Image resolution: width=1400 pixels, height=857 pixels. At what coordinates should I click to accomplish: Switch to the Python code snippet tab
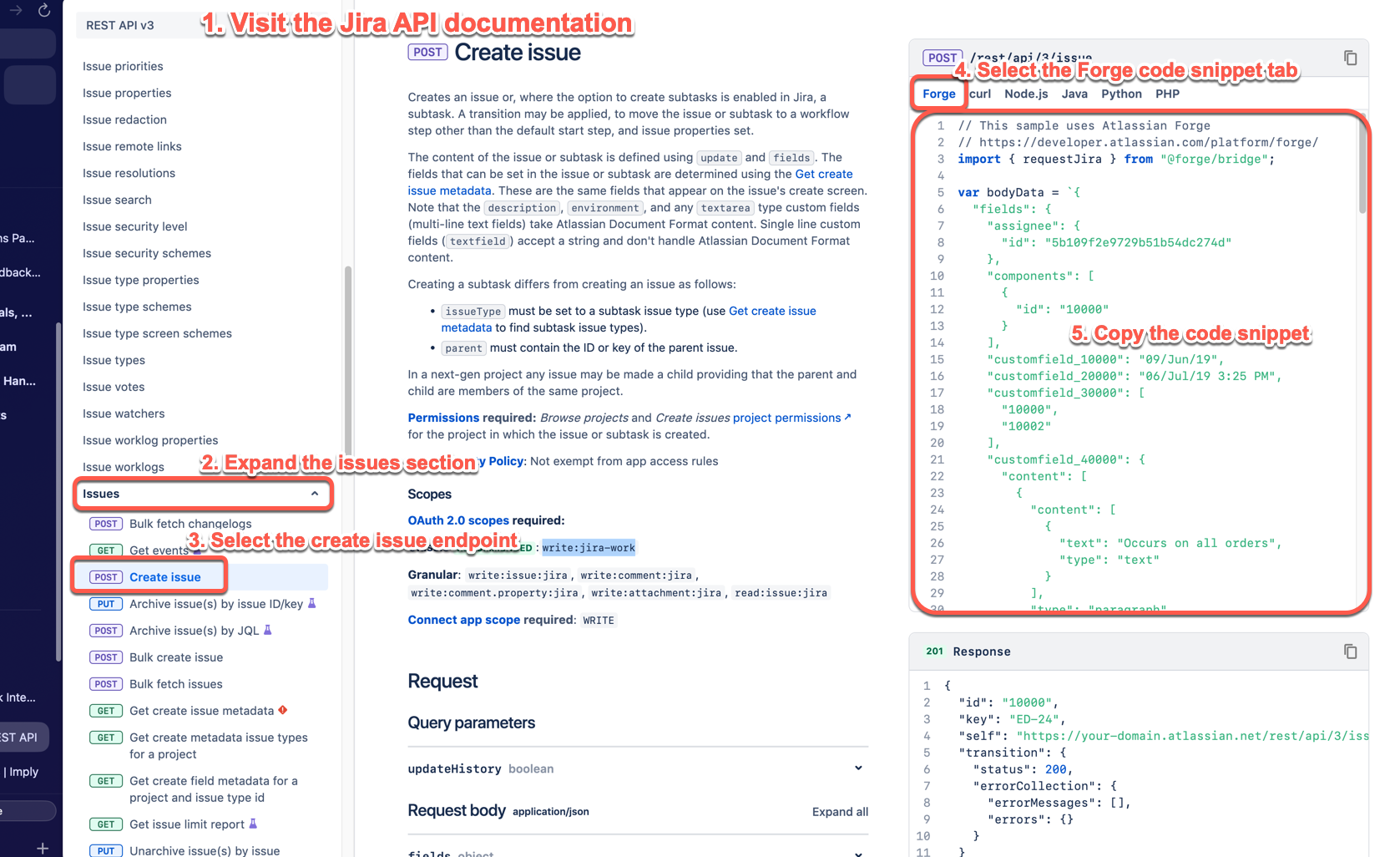point(1121,94)
